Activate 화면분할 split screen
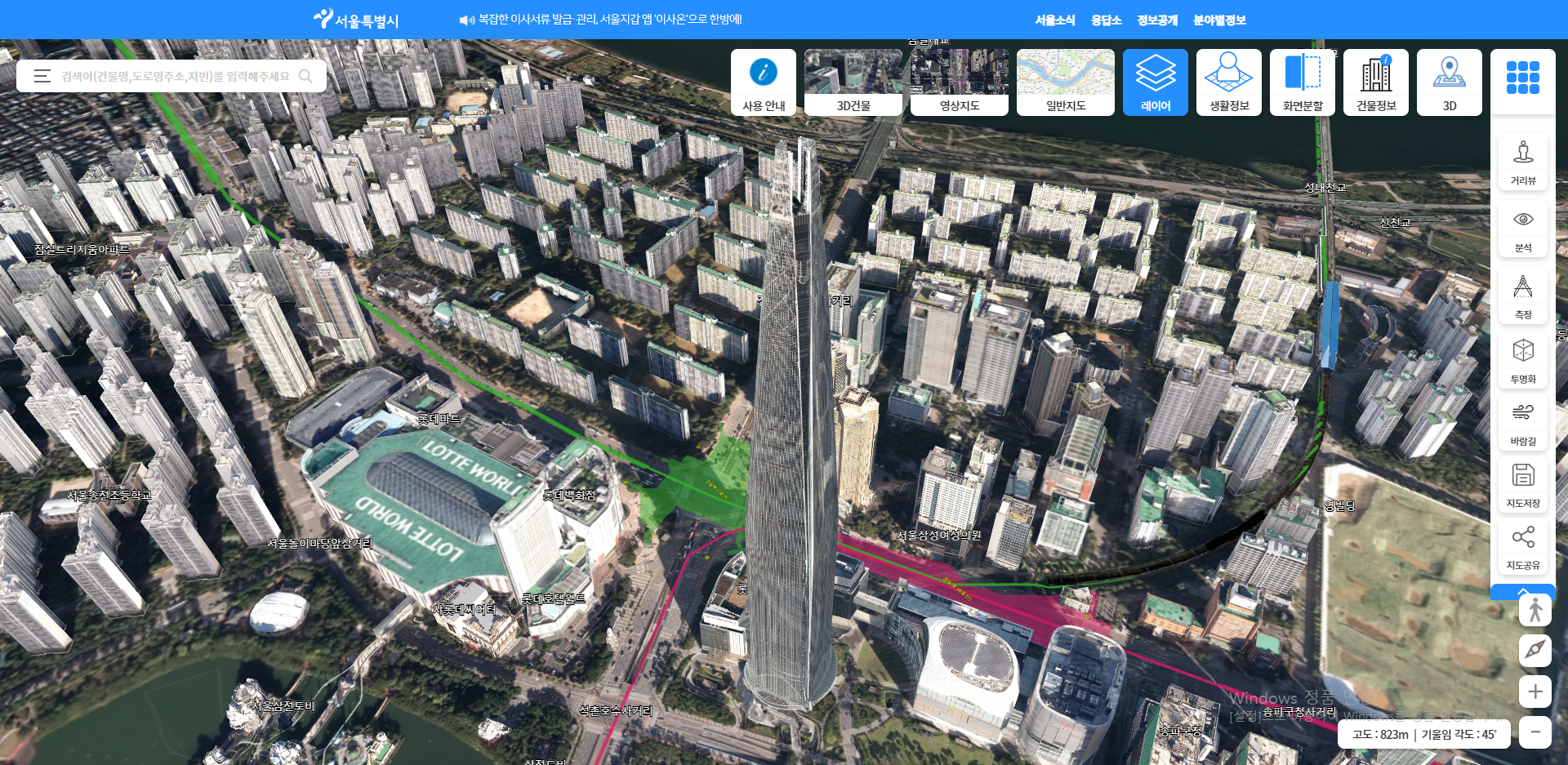 coord(1303,82)
